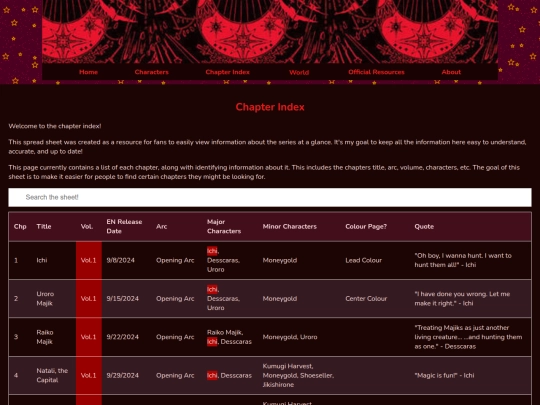Screen dimensions: 540x405
Task: Open the Home navigation link
Action: (x=88, y=72)
